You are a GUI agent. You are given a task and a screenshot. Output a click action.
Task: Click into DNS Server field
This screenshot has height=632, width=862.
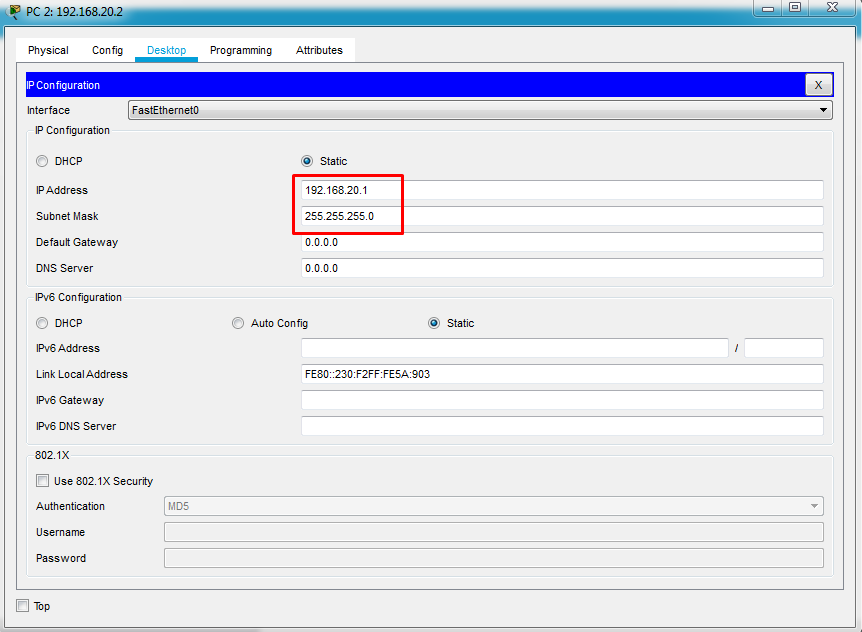click(x=562, y=268)
